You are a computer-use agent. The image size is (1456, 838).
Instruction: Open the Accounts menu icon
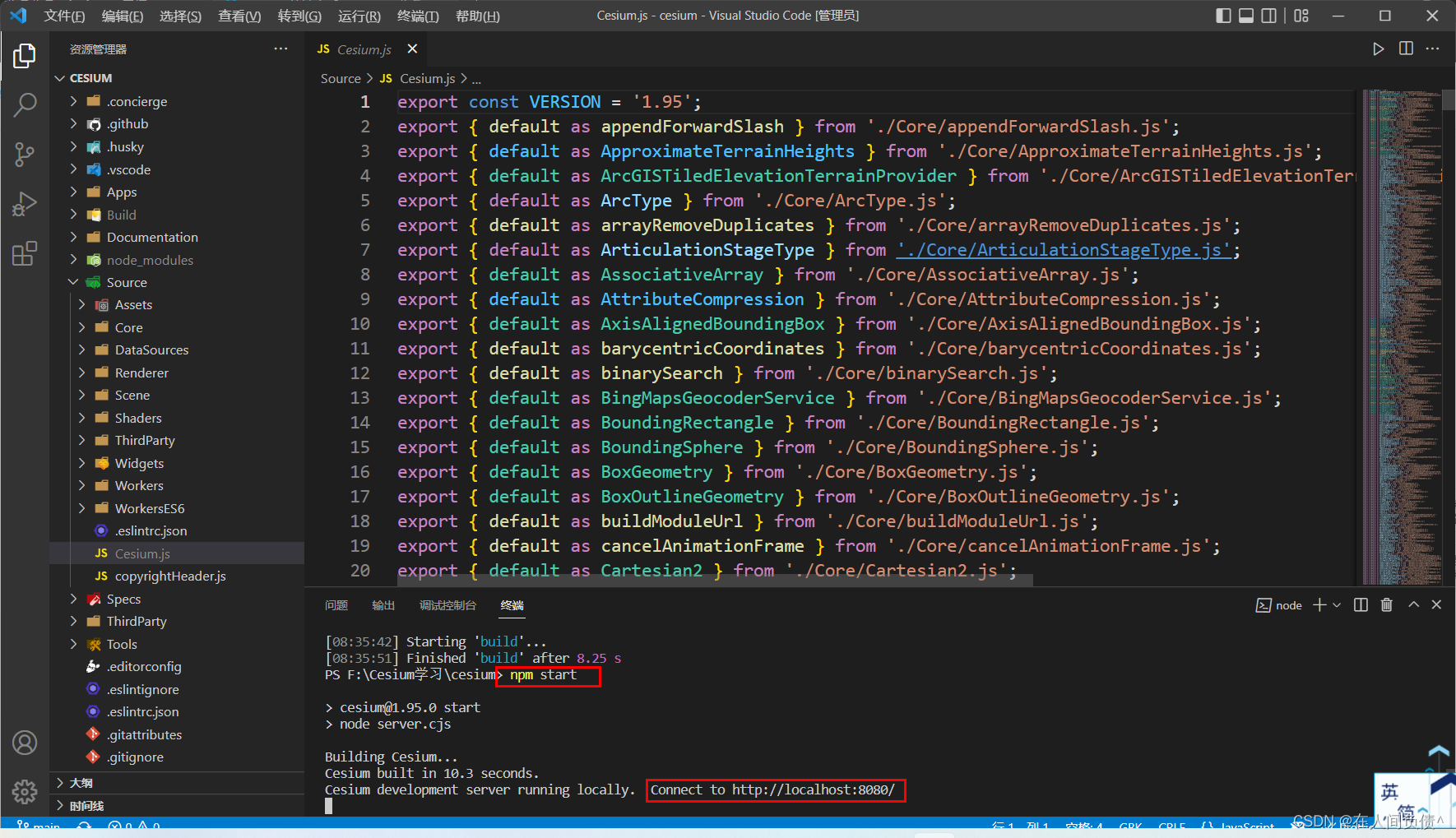pyautogui.click(x=25, y=743)
